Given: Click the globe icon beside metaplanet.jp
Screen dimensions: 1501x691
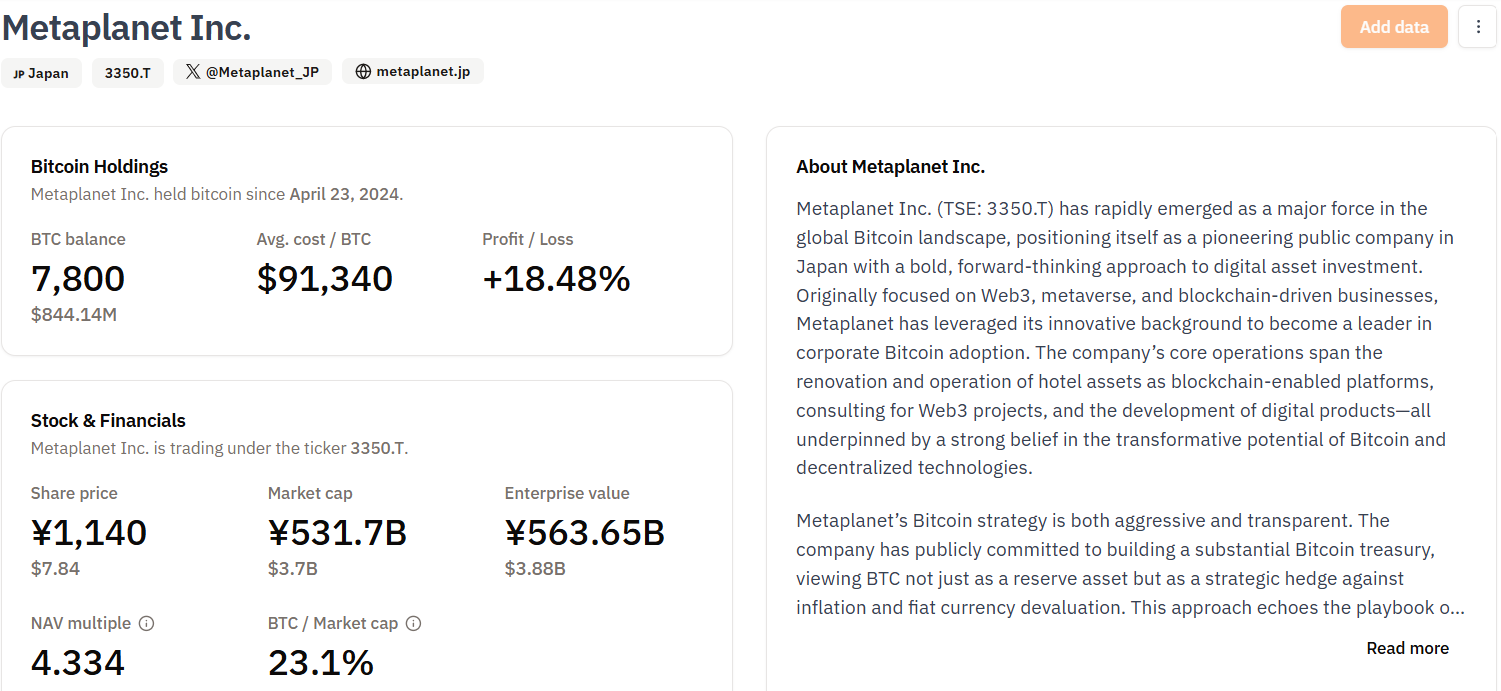Looking at the screenshot, I should coord(363,72).
